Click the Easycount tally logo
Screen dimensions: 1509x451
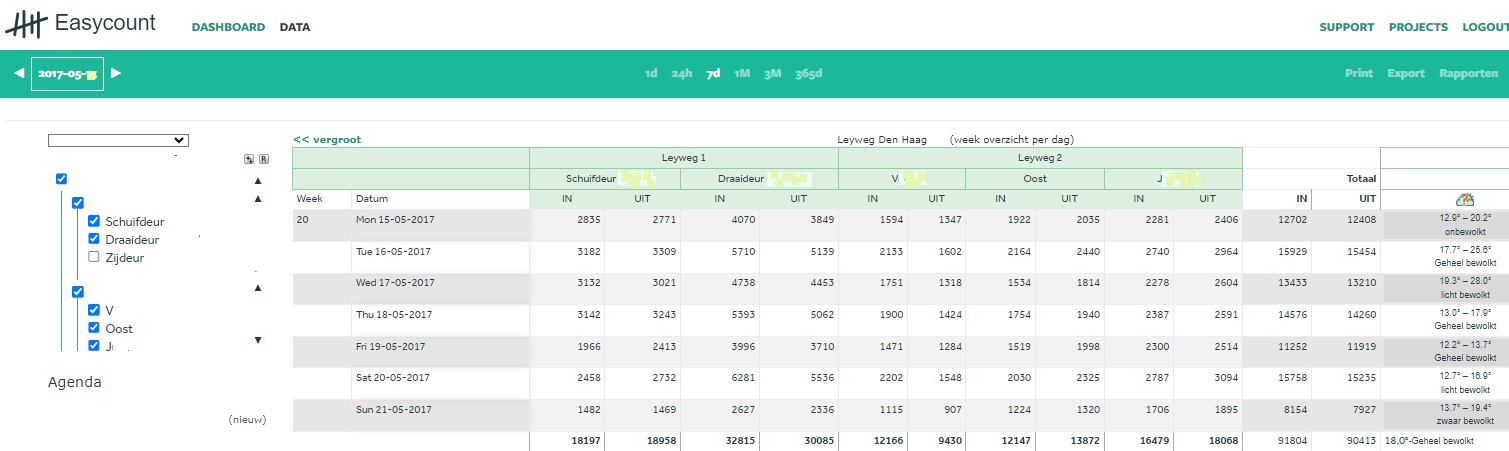pyautogui.click(x=27, y=25)
